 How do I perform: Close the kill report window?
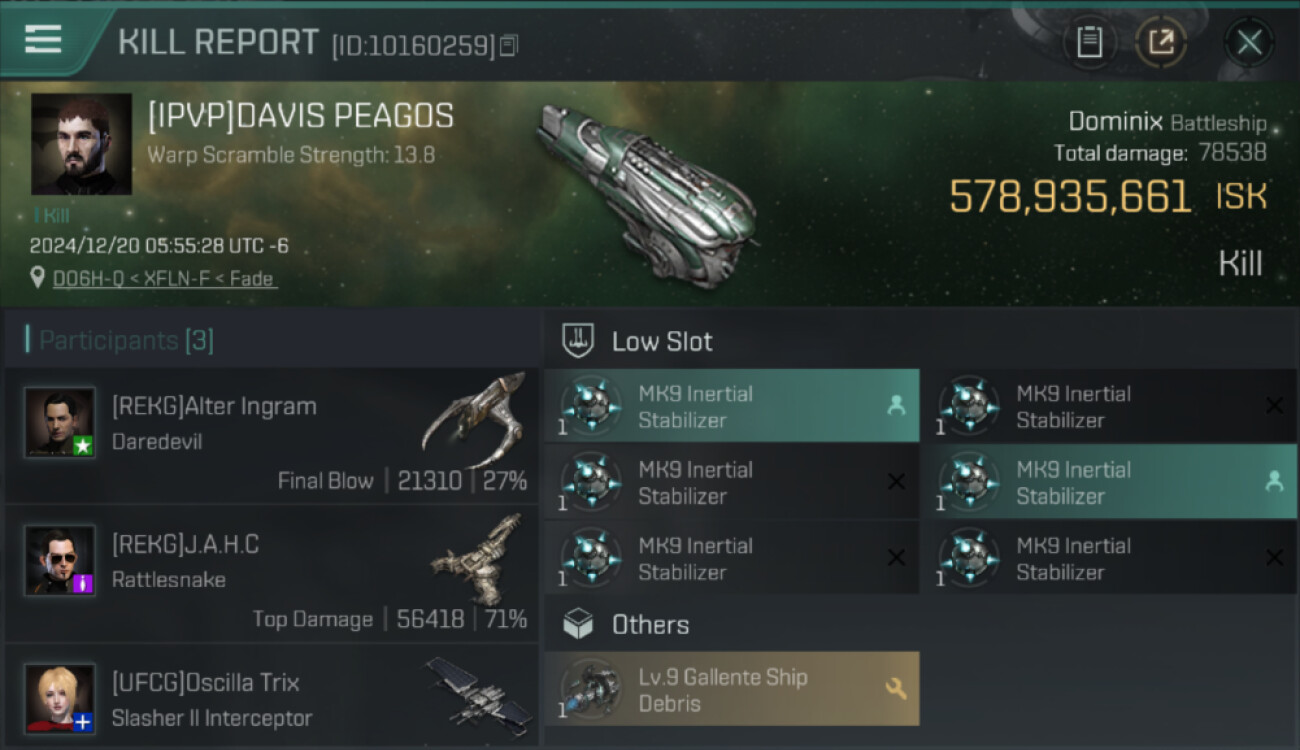pyautogui.click(x=1249, y=42)
